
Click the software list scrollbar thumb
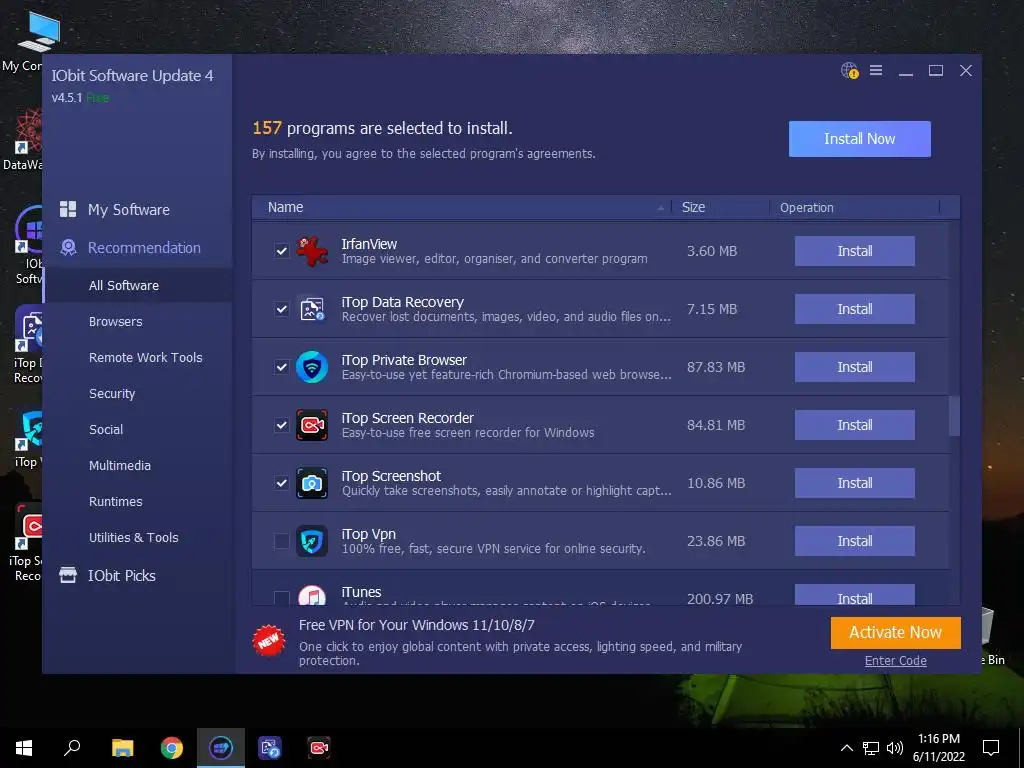[x=954, y=415]
